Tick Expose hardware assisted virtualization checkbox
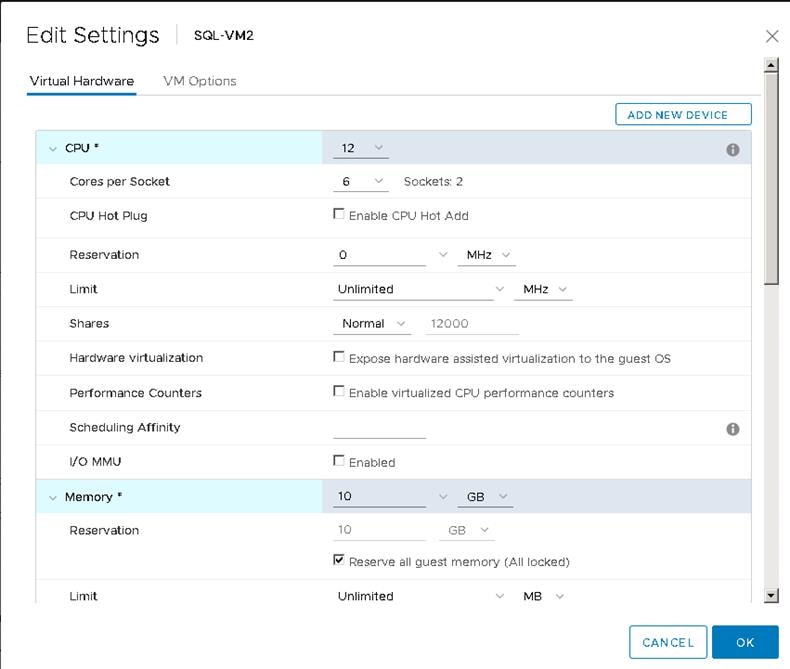790x669 pixels. (x=339, y=357)
